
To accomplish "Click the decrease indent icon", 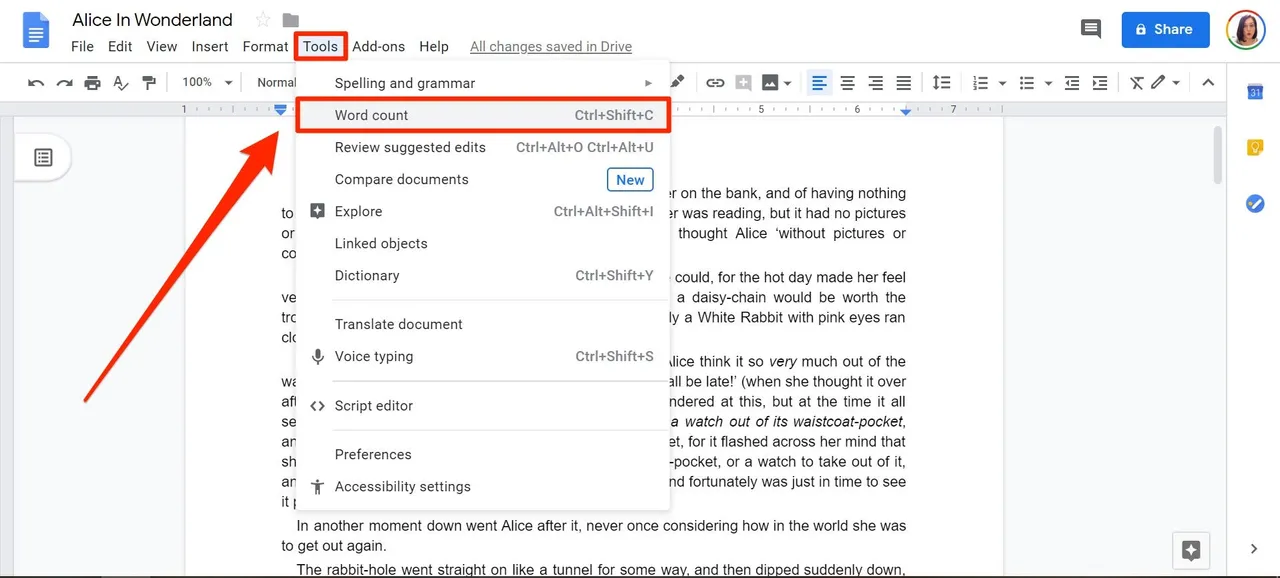I will pos(1072,83).
